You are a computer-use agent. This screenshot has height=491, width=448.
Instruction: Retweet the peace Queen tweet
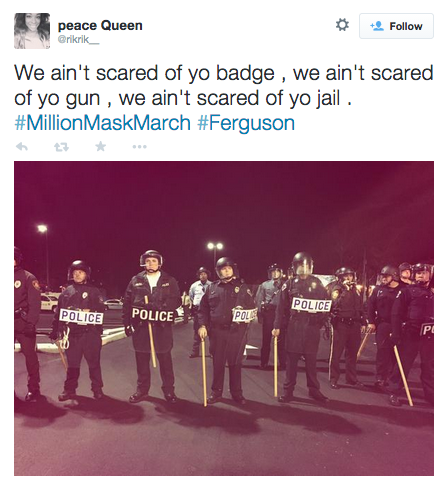click(61, 147)
